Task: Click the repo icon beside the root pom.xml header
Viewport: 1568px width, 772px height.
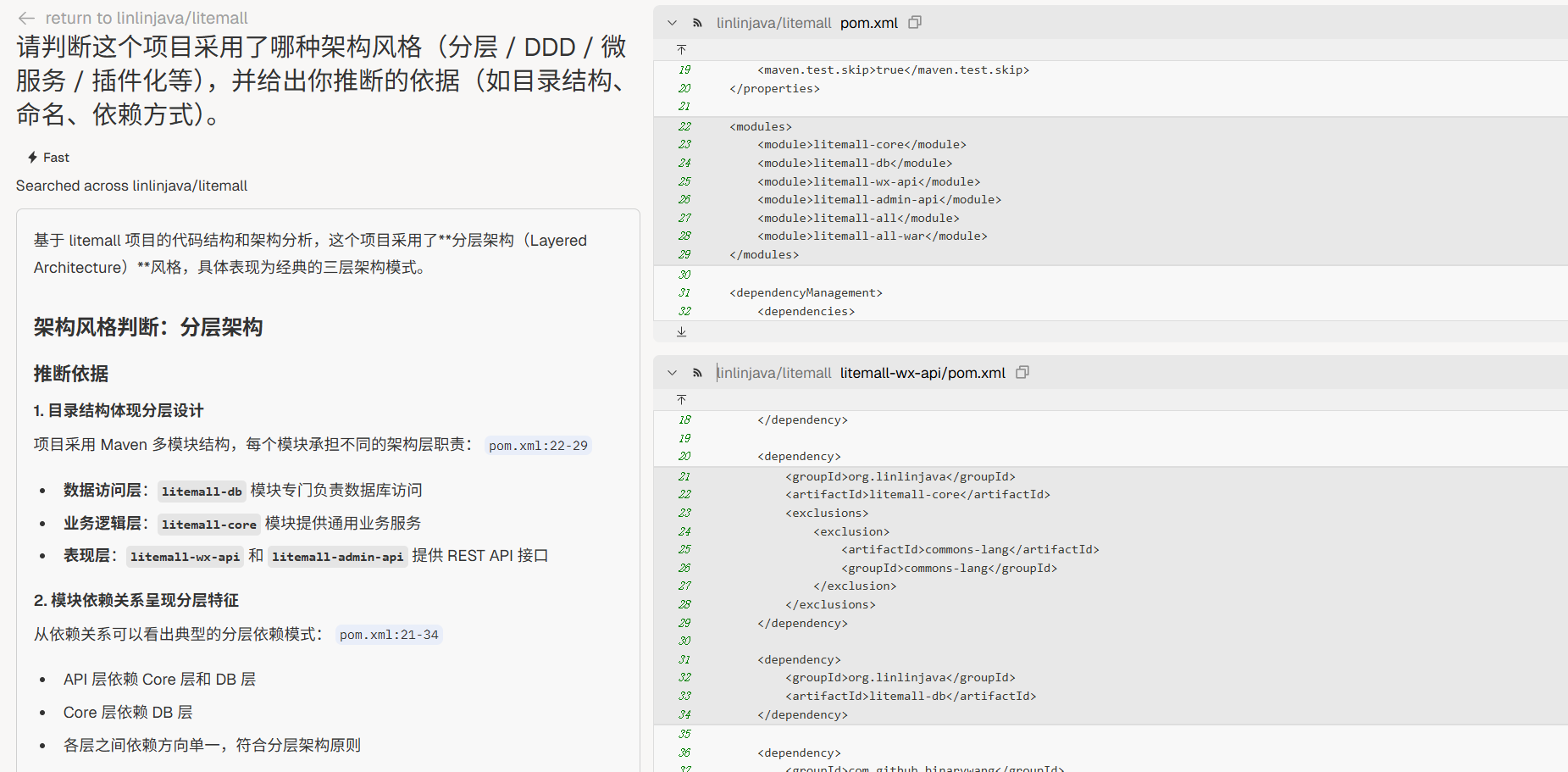Action: (x=697, y=23)
